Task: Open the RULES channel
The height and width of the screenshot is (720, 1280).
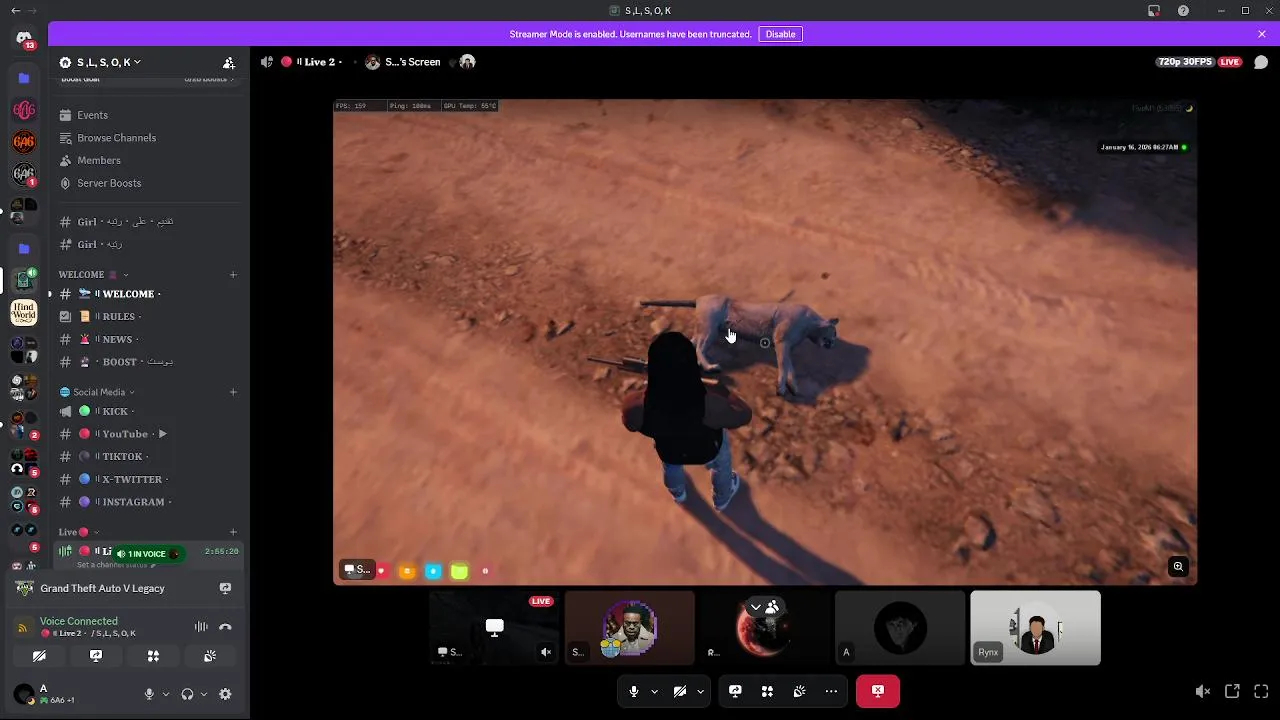Action: (x=148, y=317)
